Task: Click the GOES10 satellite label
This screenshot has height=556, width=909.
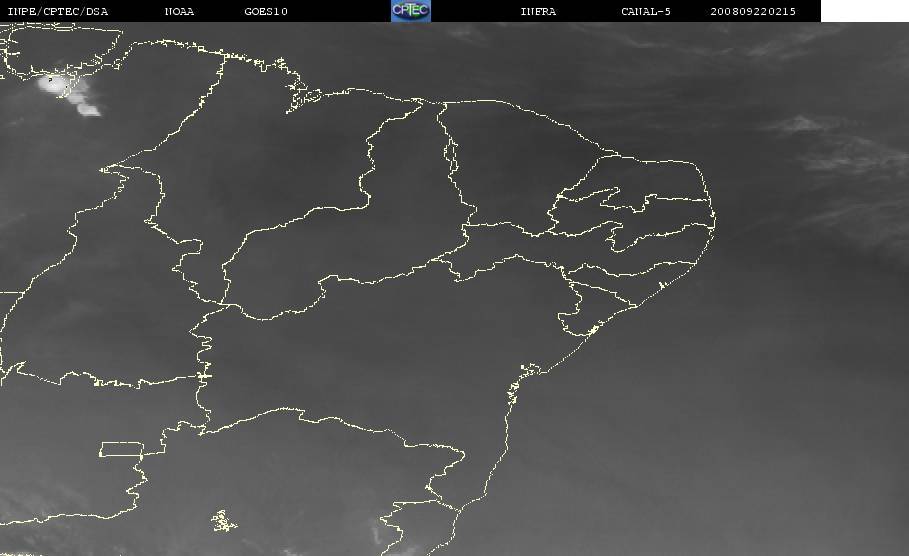Action: 266,11
